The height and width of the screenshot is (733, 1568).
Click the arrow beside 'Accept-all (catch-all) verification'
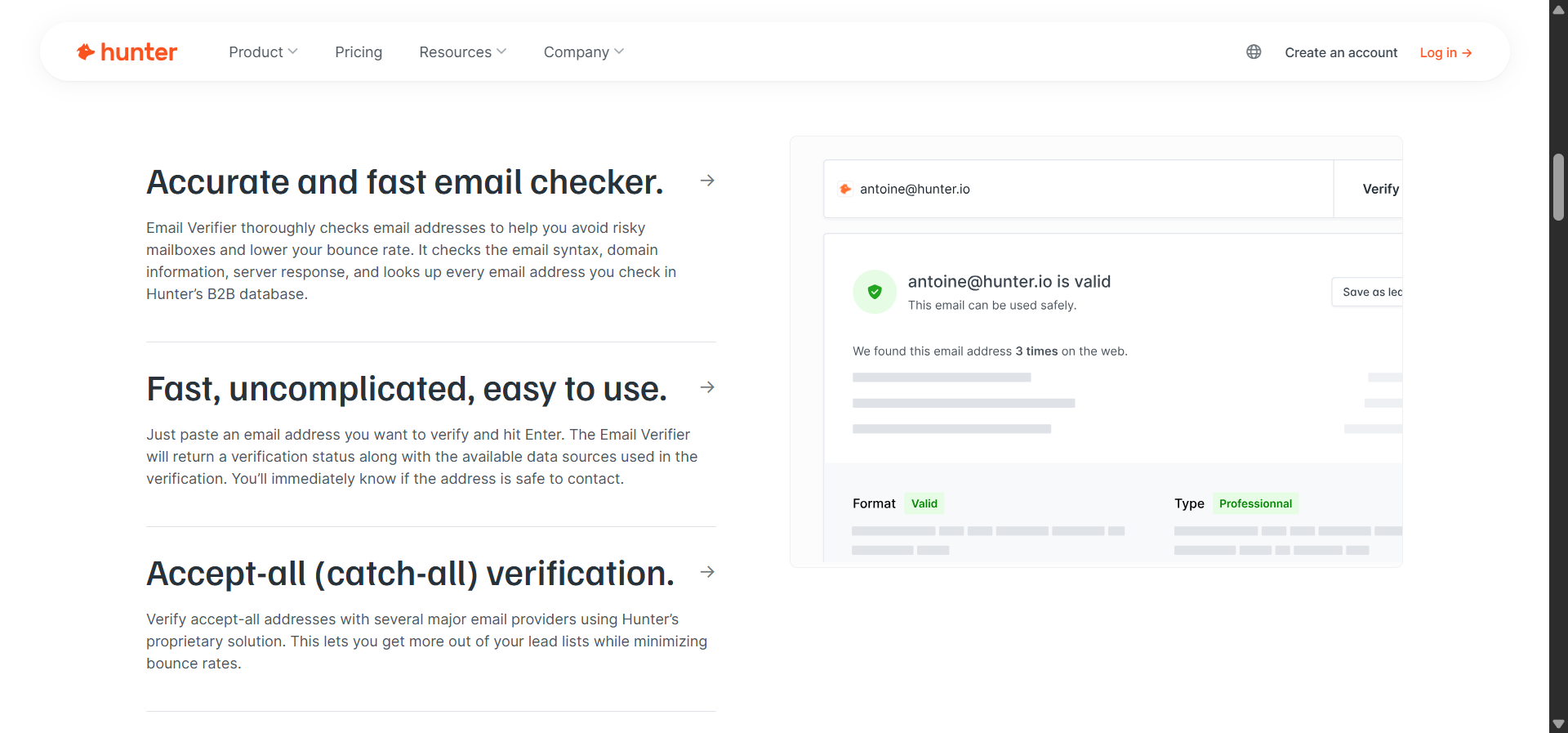[x=707, y=572]
